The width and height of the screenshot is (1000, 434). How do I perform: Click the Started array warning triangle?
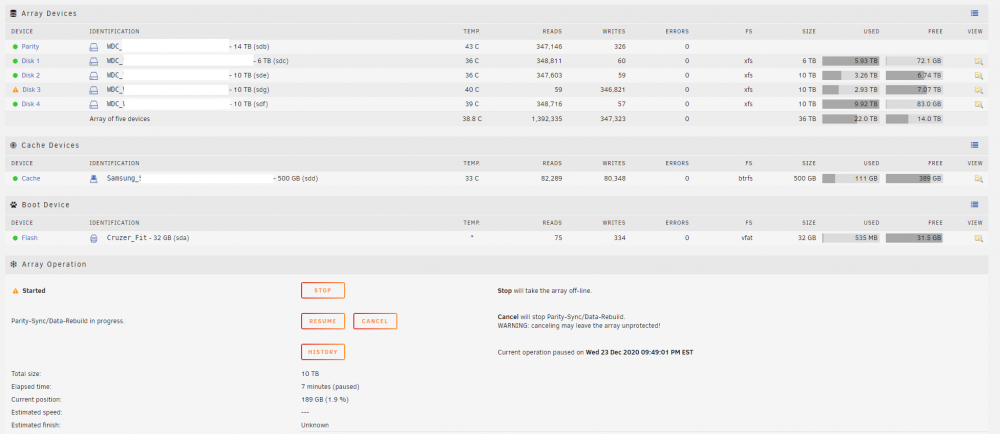pos(15,291)
